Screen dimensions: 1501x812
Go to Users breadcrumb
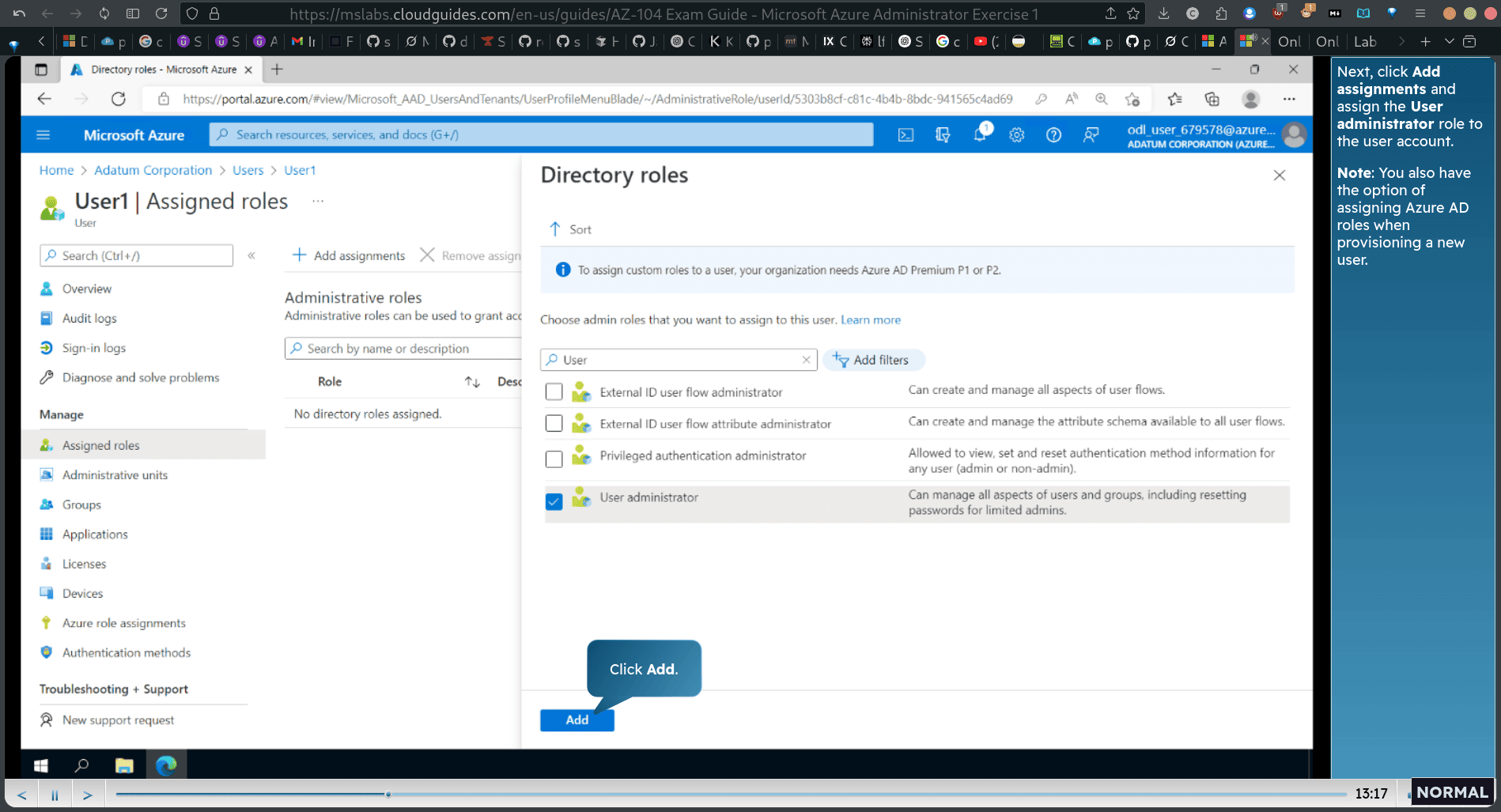pos(248,170)
